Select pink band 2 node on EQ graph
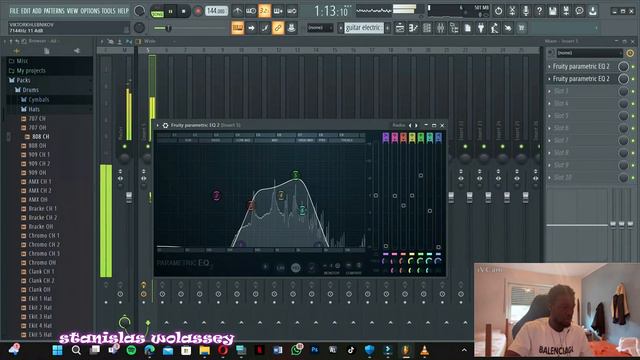 217,195
